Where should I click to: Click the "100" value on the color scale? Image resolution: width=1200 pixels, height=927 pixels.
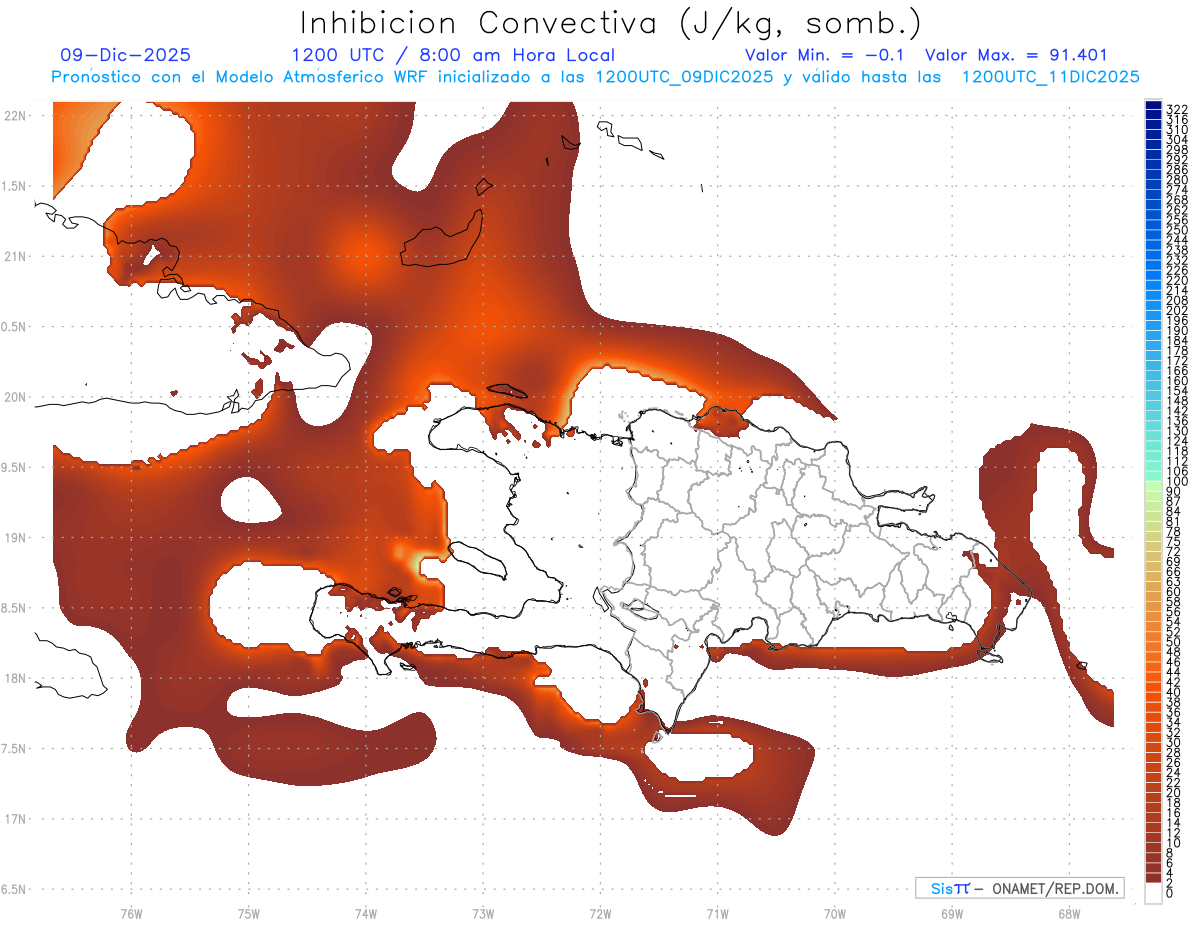point(1176,482)
